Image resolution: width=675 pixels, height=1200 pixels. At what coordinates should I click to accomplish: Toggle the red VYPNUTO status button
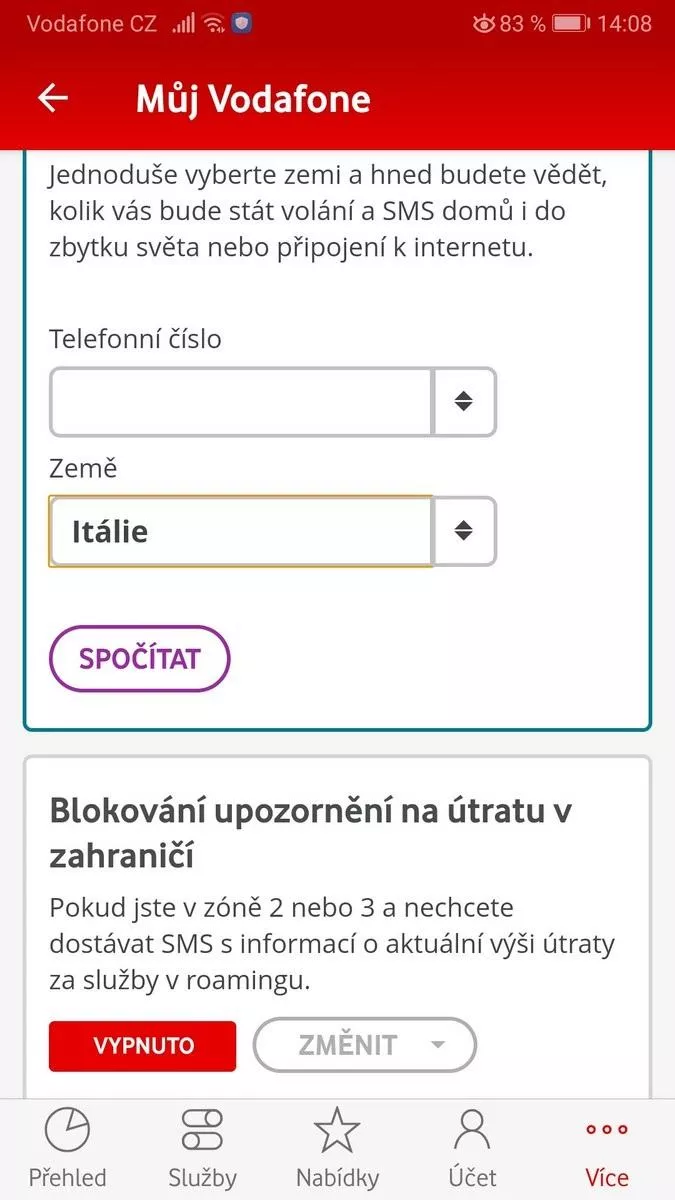point(143,1046)
